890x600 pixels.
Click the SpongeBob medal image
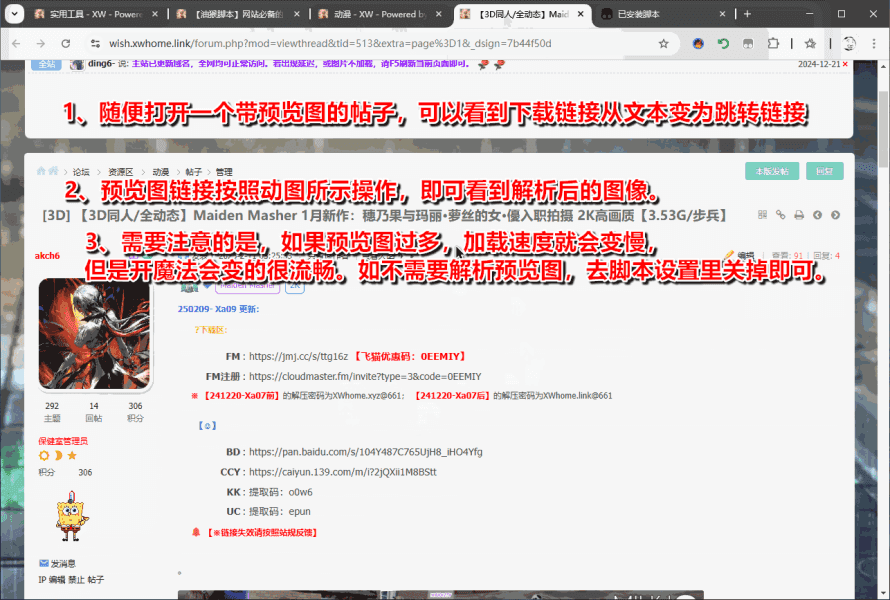tap(72, 516)
